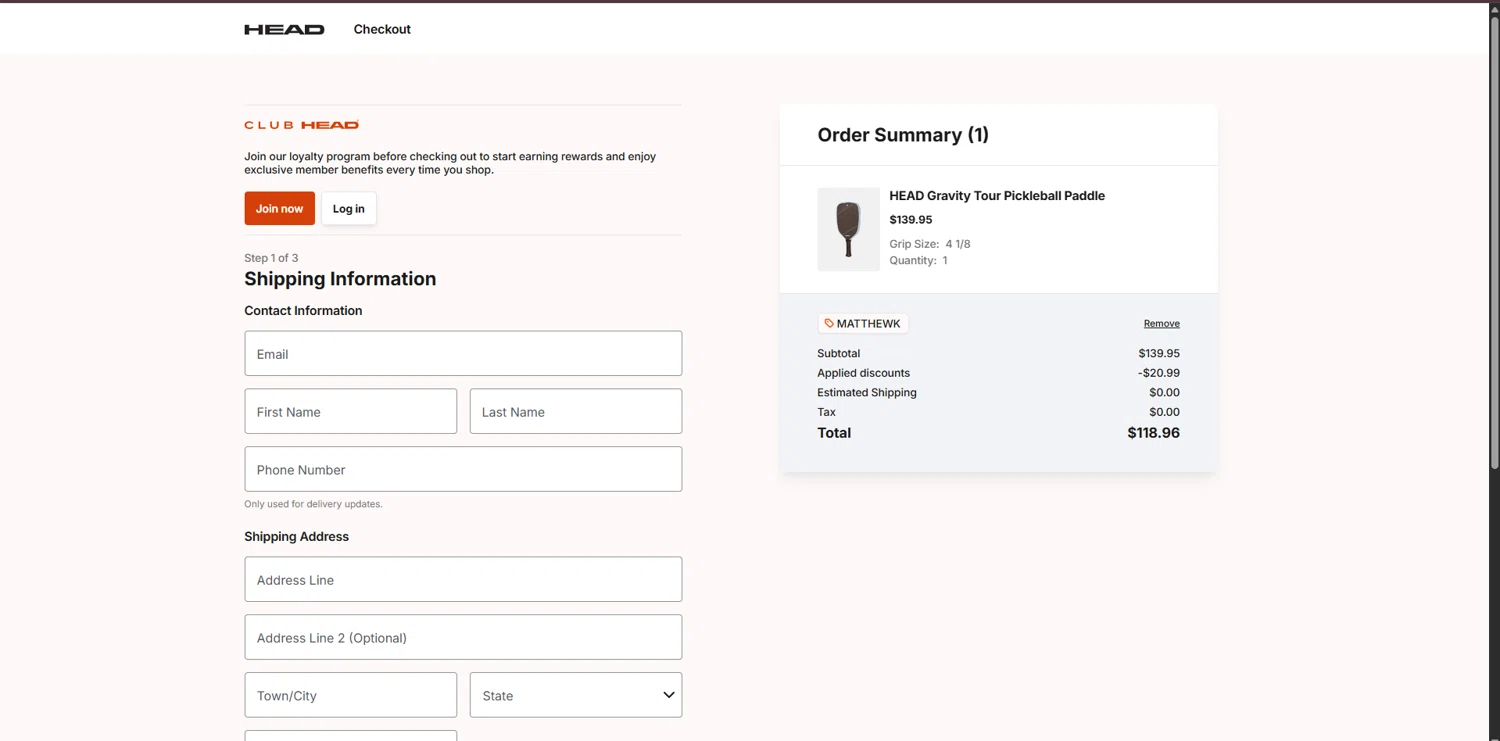Click the $139.95 subtotal value
1500x741 pixels.
point(1159,353)
